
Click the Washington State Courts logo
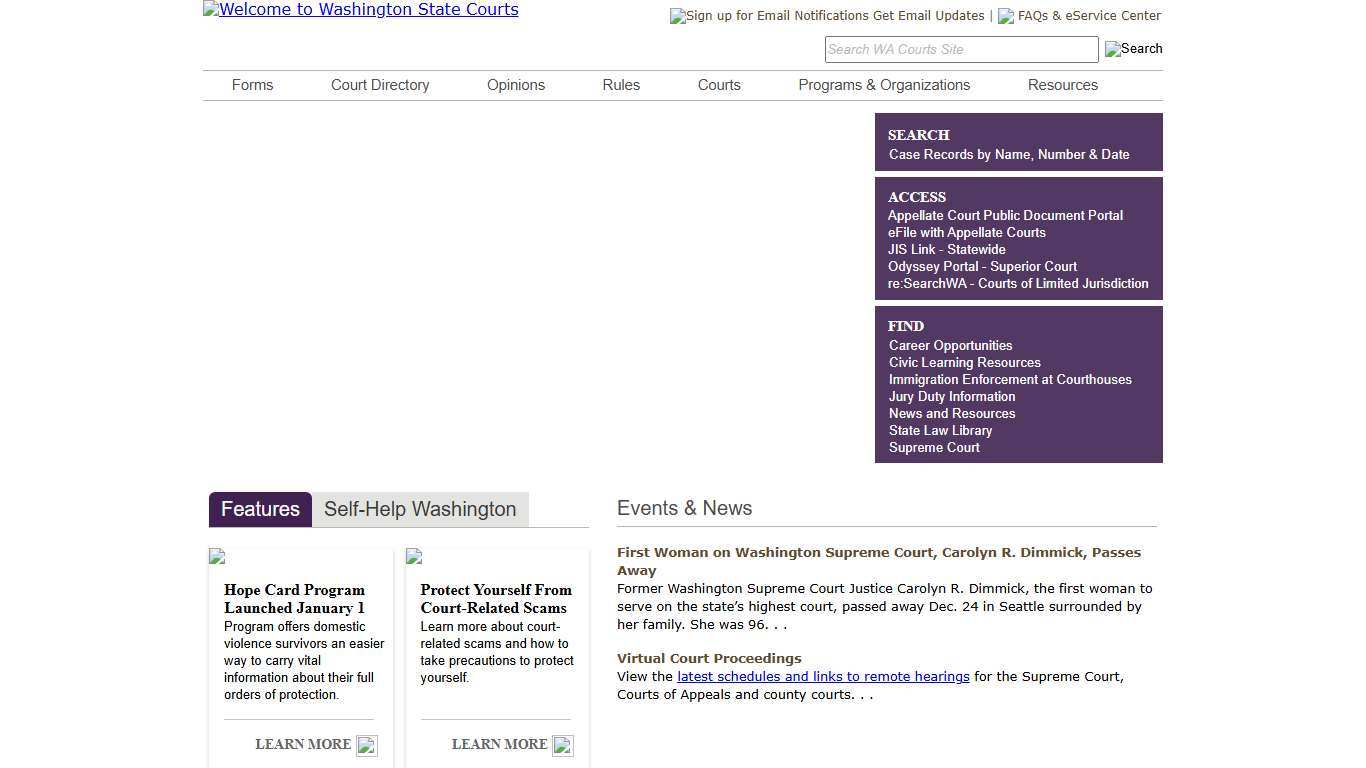pos(361,10)
